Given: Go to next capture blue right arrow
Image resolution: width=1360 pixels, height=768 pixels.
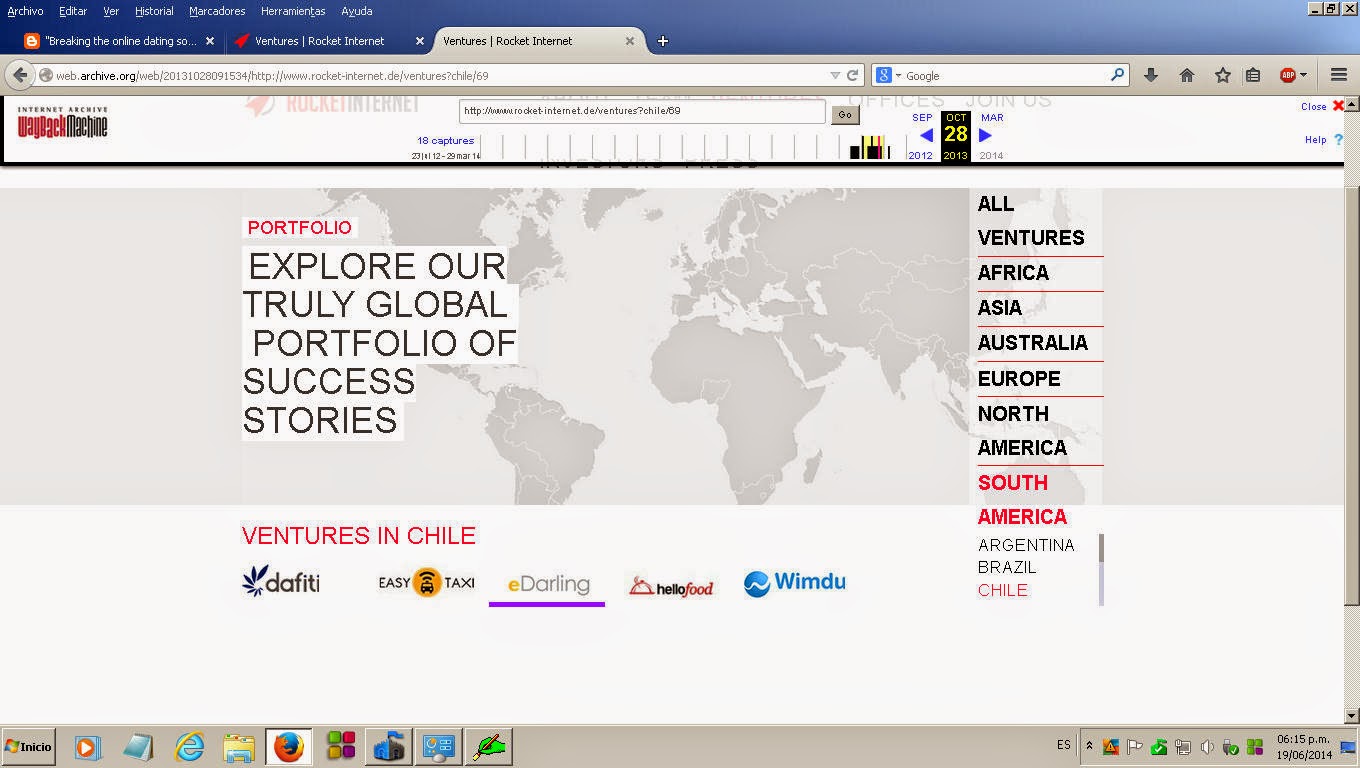Looking at the screenshot, I should 985,135.
